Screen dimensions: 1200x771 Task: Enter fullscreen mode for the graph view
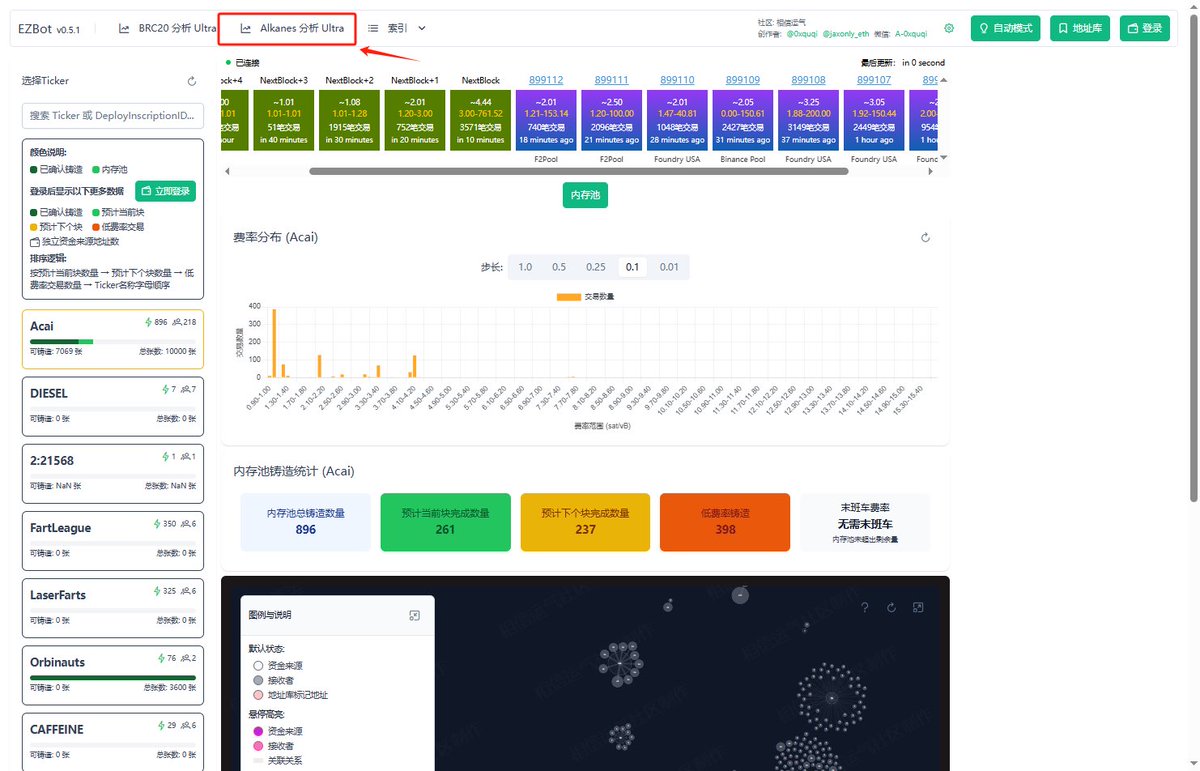pos(918,607)
